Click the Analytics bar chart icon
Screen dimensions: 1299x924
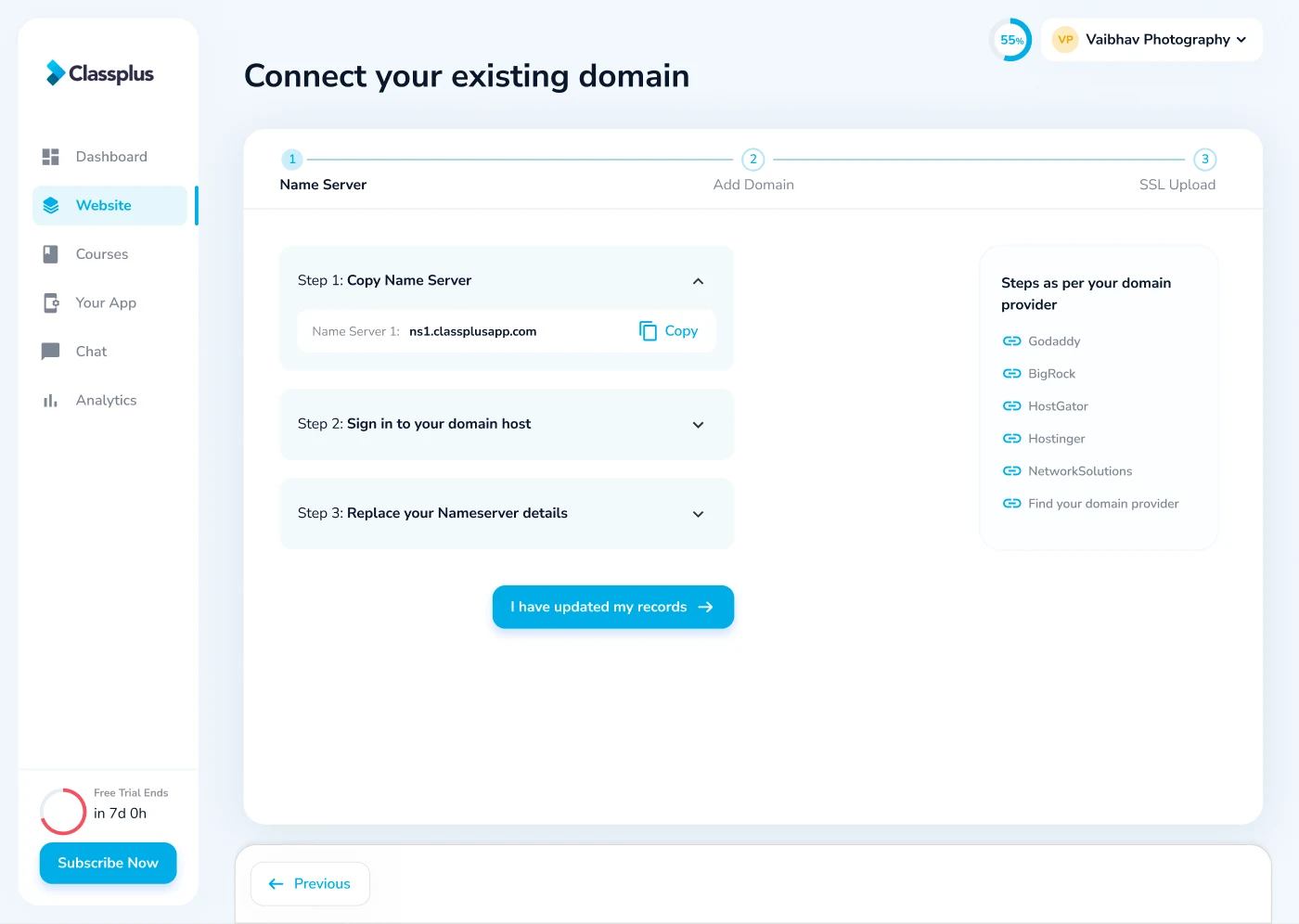[51, 401]
